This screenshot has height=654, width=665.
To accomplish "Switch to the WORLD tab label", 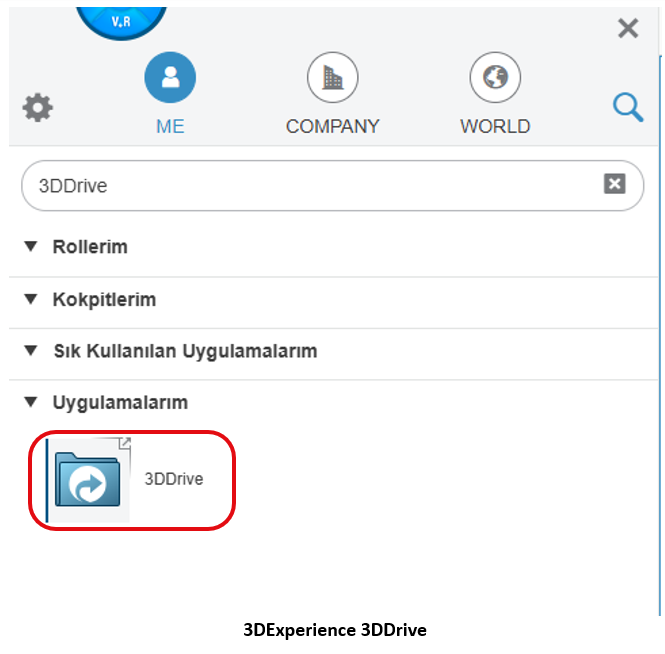I will click(495, 127).
